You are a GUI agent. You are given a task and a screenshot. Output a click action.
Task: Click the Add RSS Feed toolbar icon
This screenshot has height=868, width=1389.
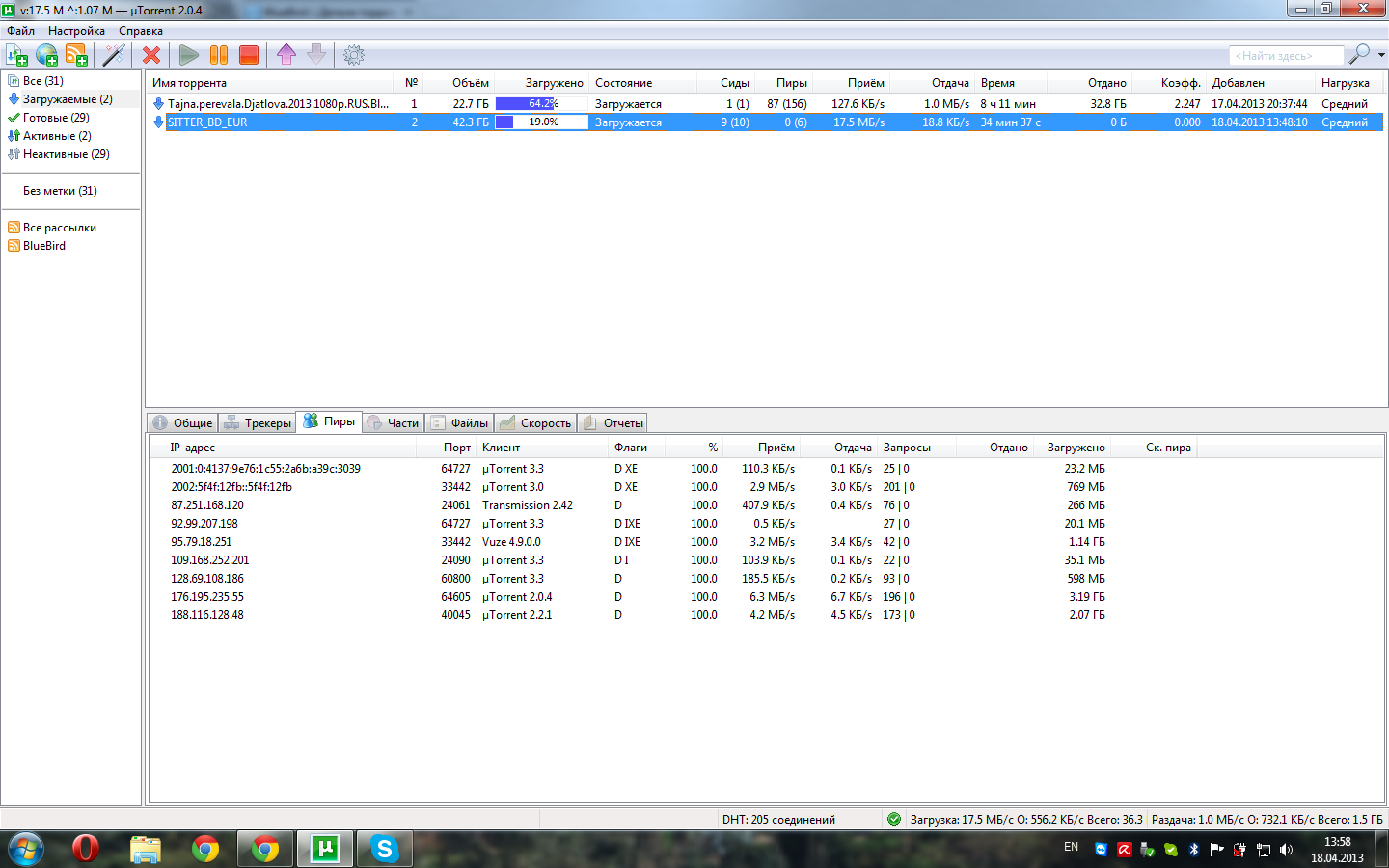(x=77, y=55)
